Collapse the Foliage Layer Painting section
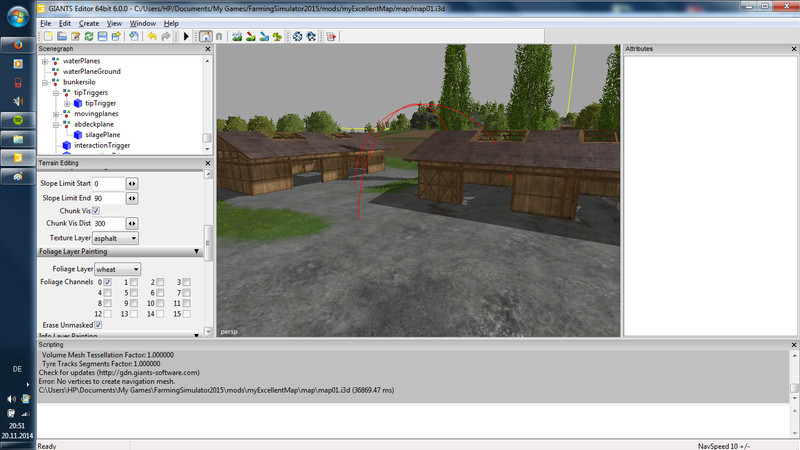 [196, 252]
